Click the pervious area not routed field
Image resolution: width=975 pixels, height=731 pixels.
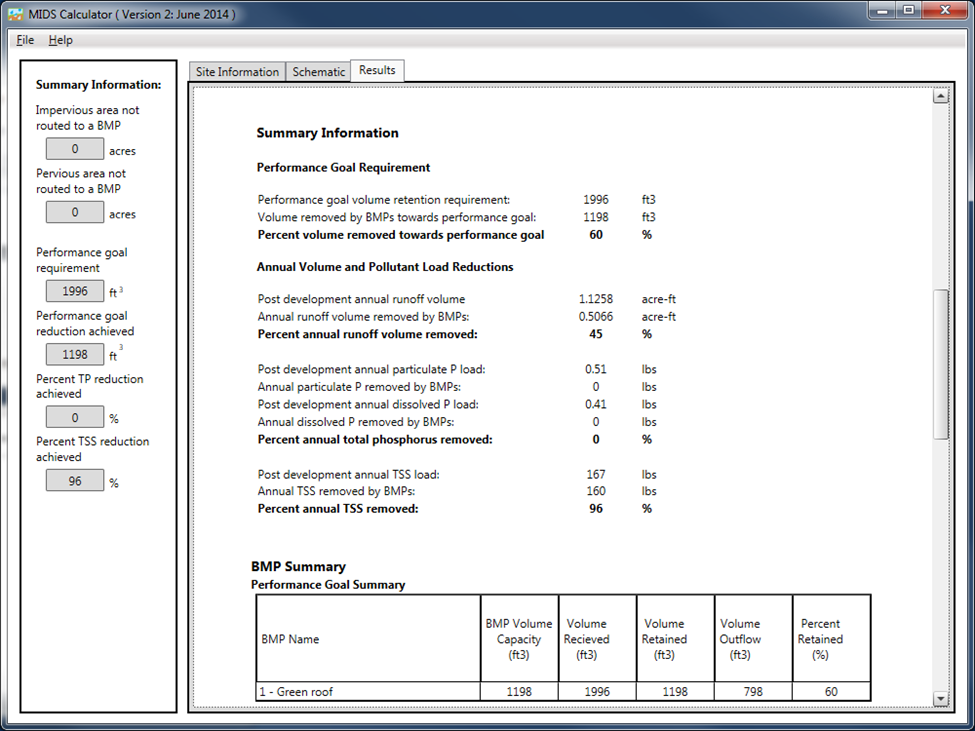click(x=75, y=213)
